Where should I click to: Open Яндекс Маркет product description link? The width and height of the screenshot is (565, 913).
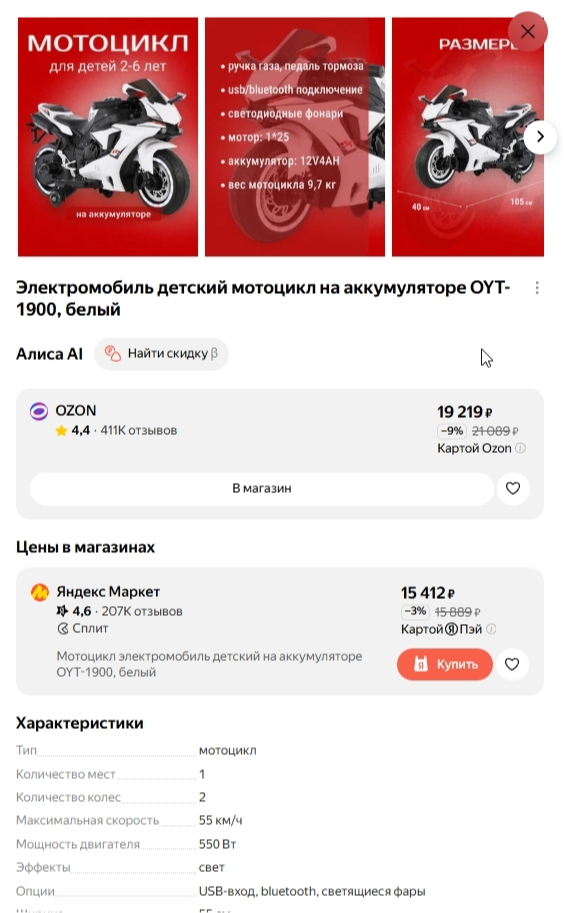[x=209, y=664]
